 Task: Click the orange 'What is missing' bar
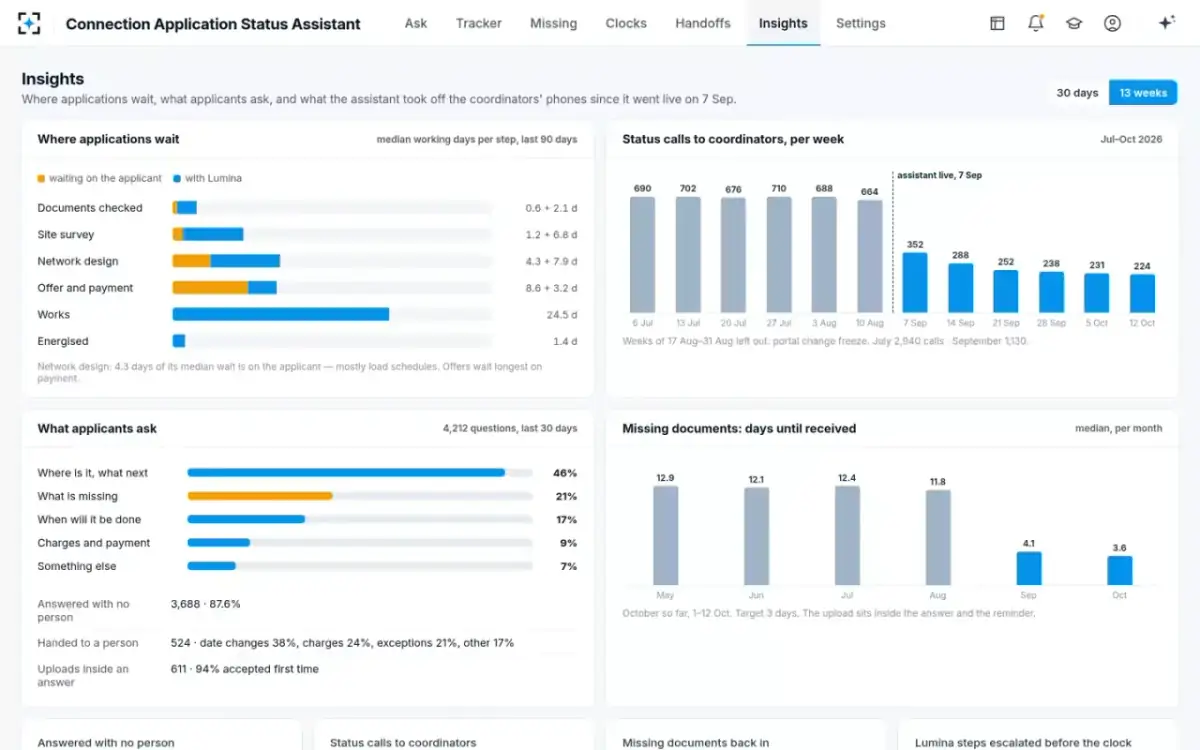(260, 496)
